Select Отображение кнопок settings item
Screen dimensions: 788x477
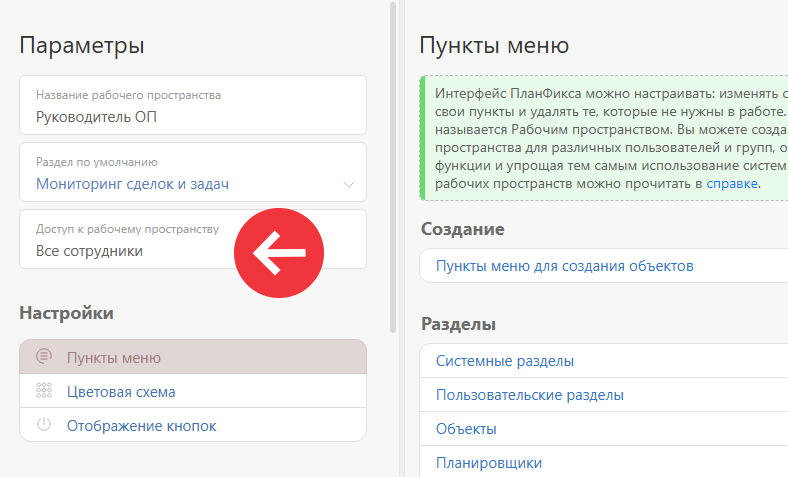click(193, 425)
